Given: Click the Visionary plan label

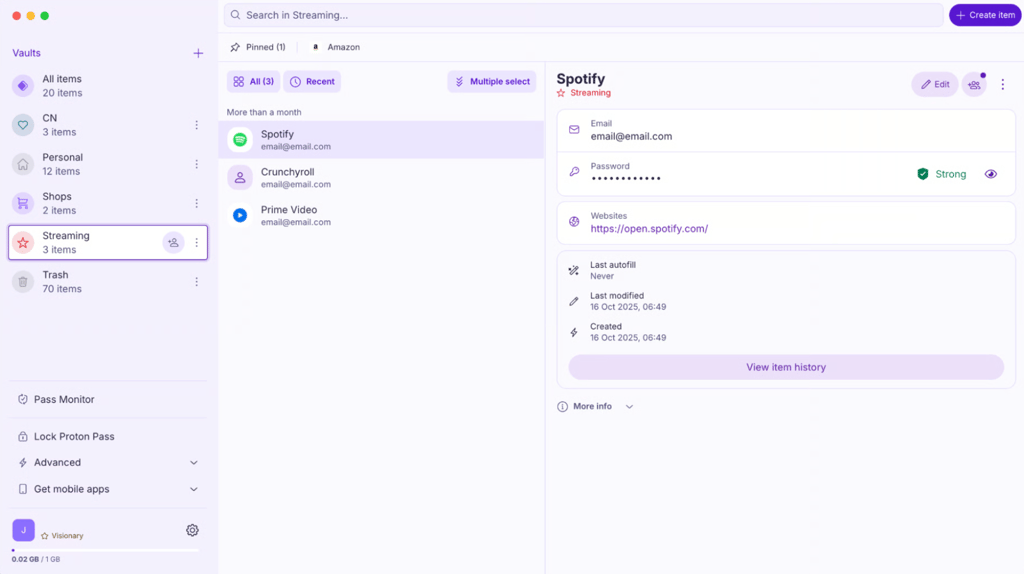Looking at the screenshot, I should pos(63,535).
